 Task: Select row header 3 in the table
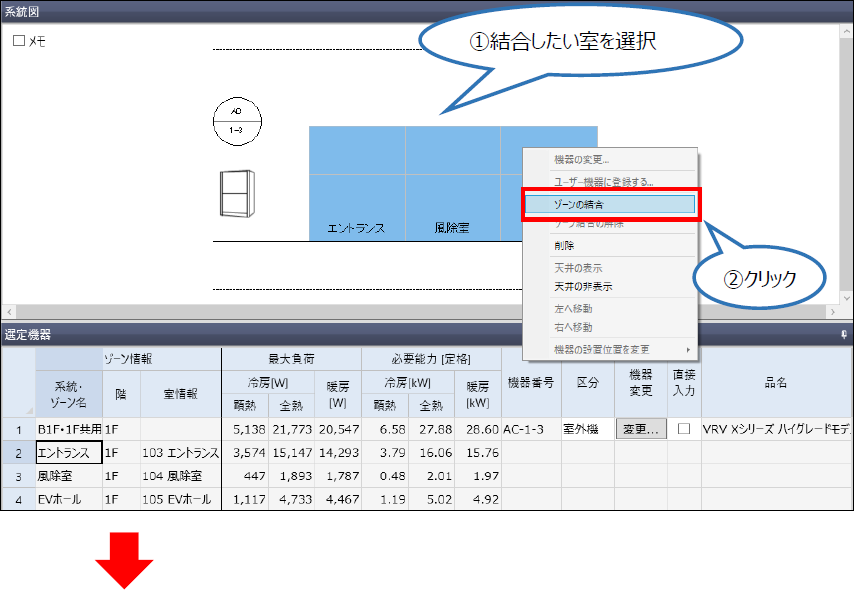click(x=18, y=475)
